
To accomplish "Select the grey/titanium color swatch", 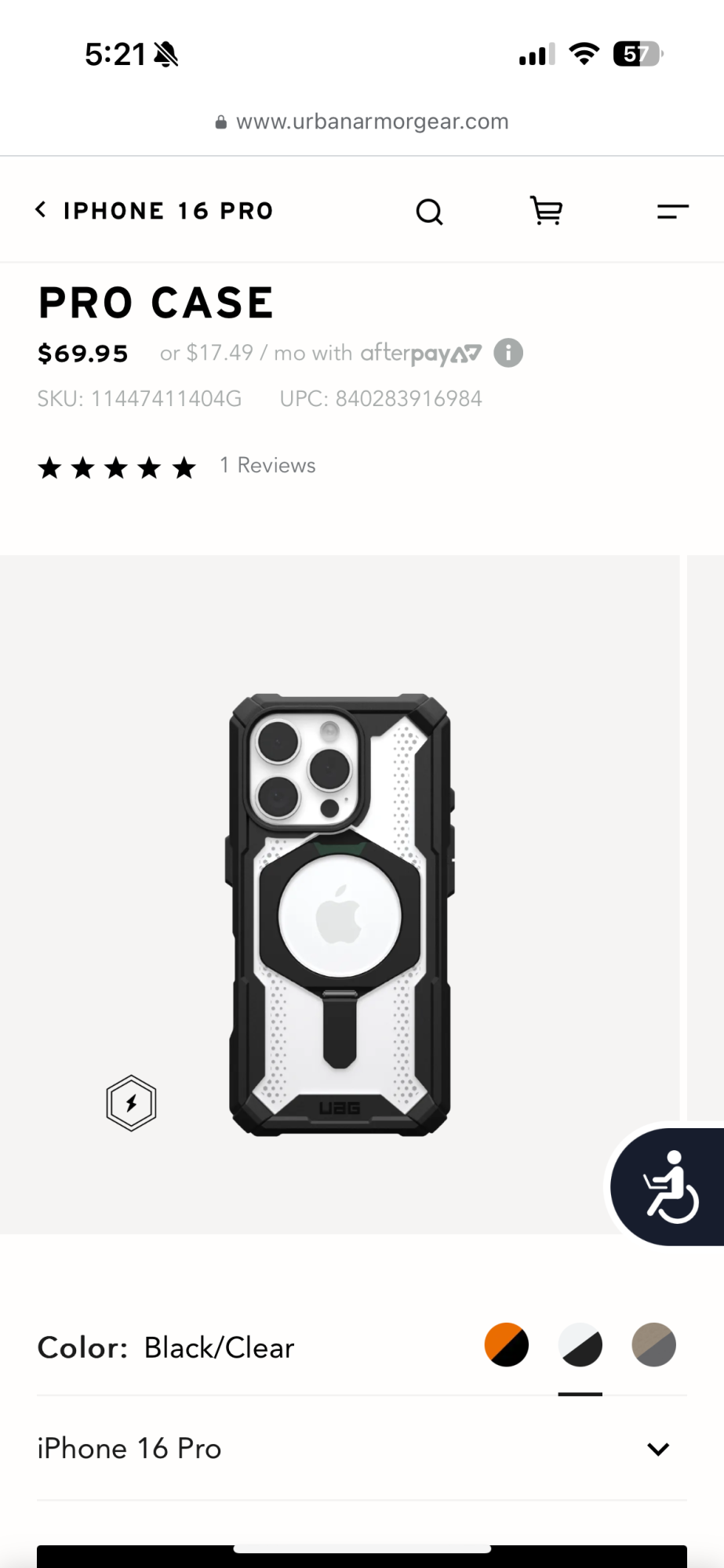I will (654, 1345).
